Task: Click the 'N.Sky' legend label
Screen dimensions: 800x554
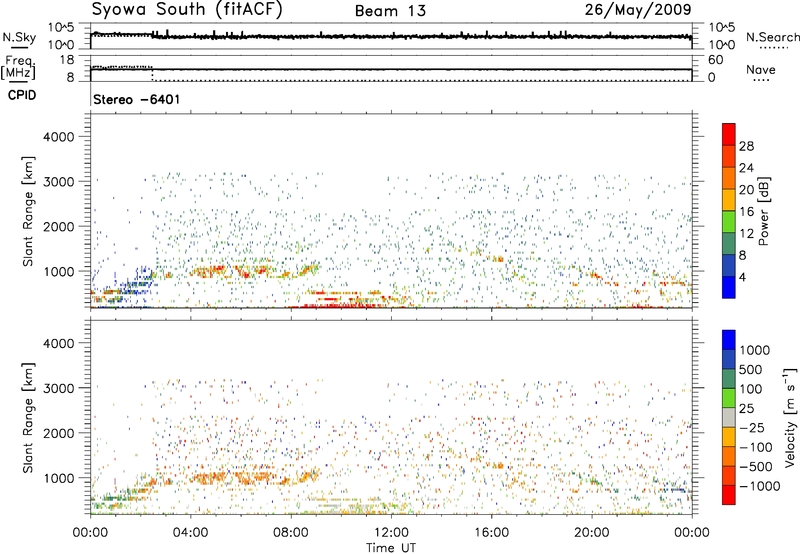Action: [x=19, y=37]
